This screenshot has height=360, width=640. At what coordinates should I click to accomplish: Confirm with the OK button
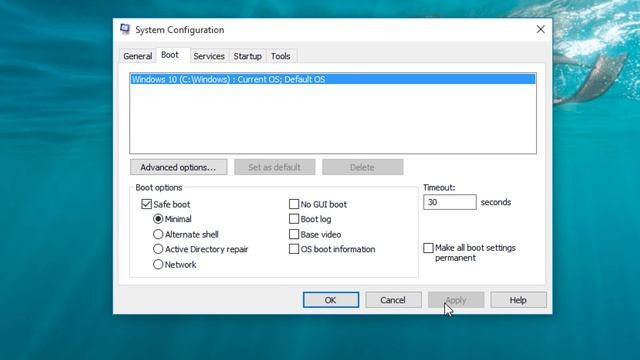tap(331, 300)
